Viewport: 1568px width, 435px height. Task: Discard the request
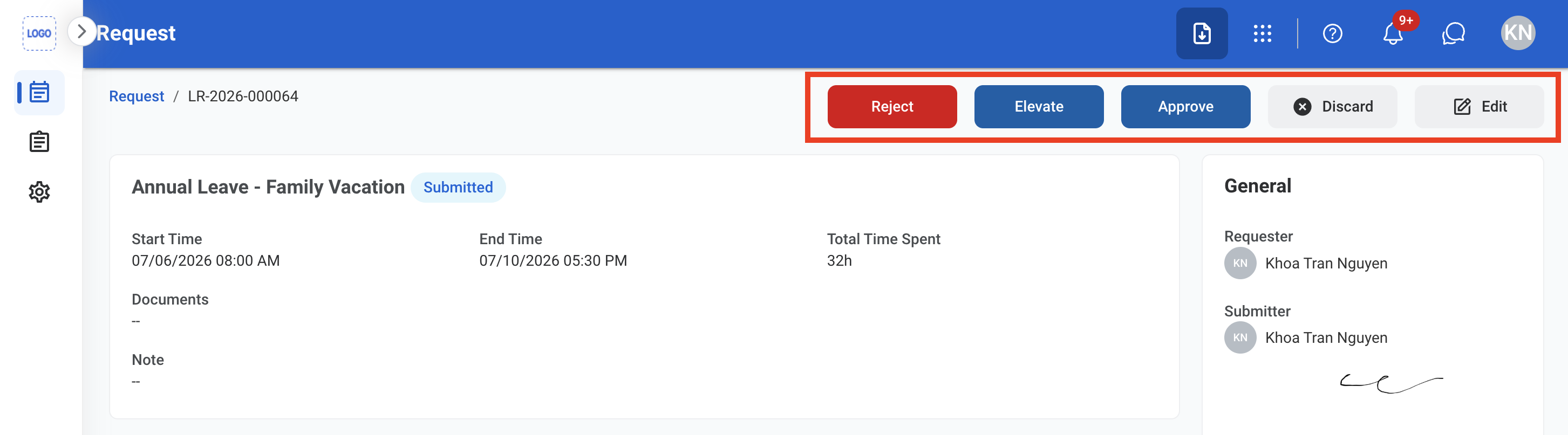click(1332, 107)
